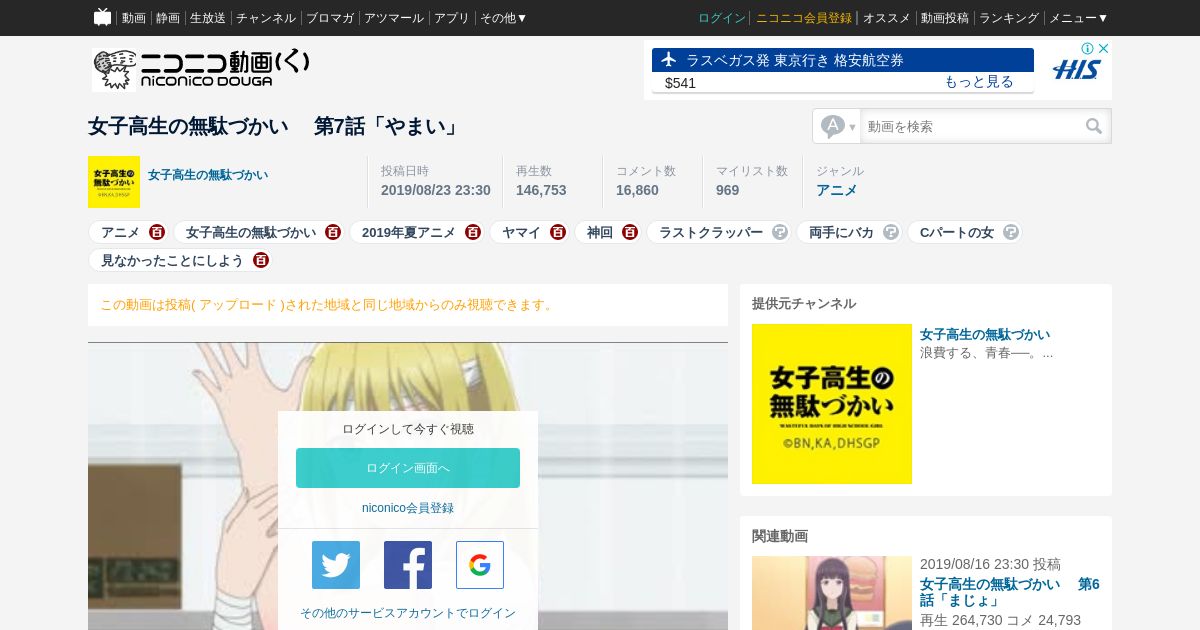1200x630 pixels.
Task: Open dictionary icon for 2019年夏アニメ tag
Action: tap(473, 232)
